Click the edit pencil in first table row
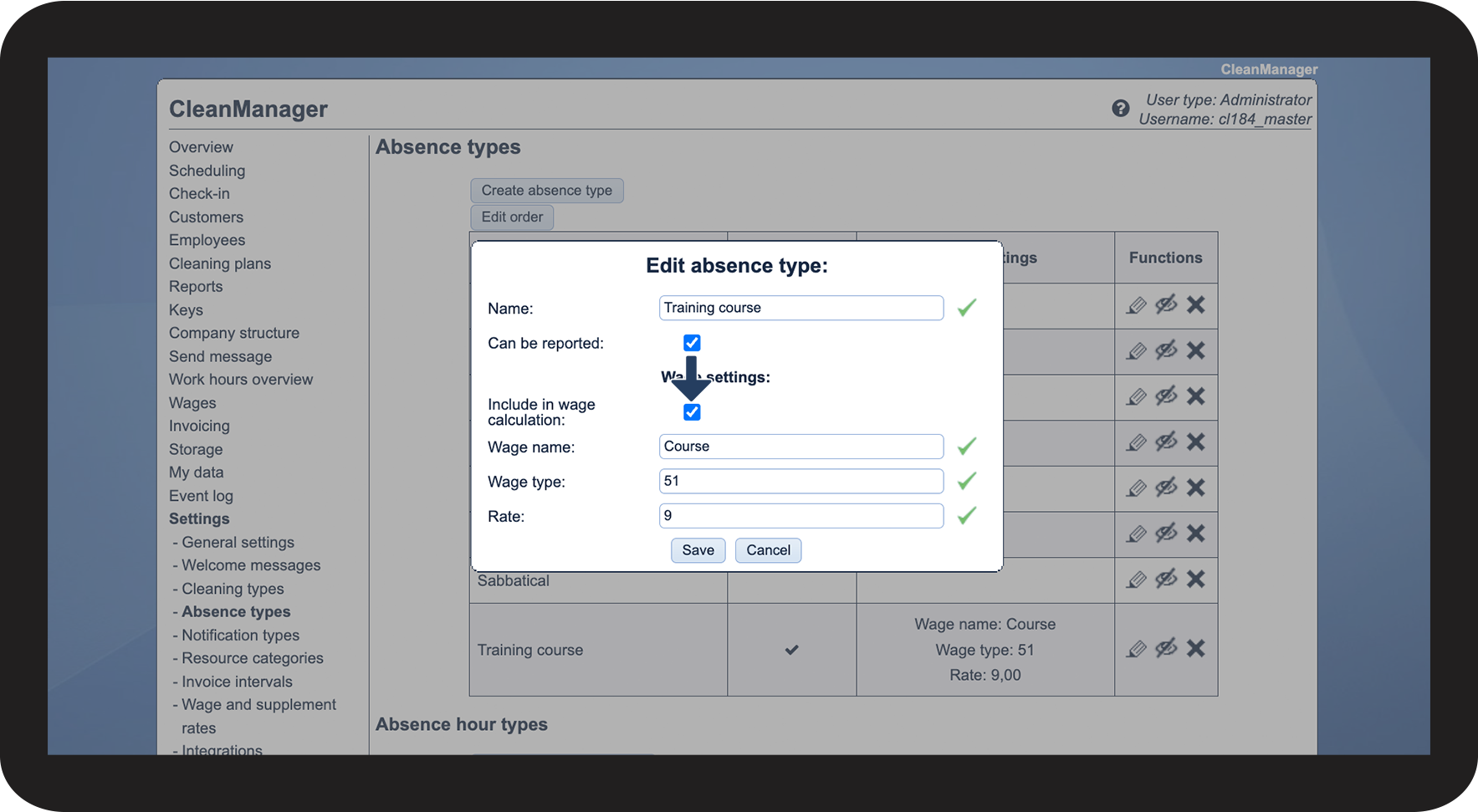Screen dimensions: 1478x812 (1136, 305)
